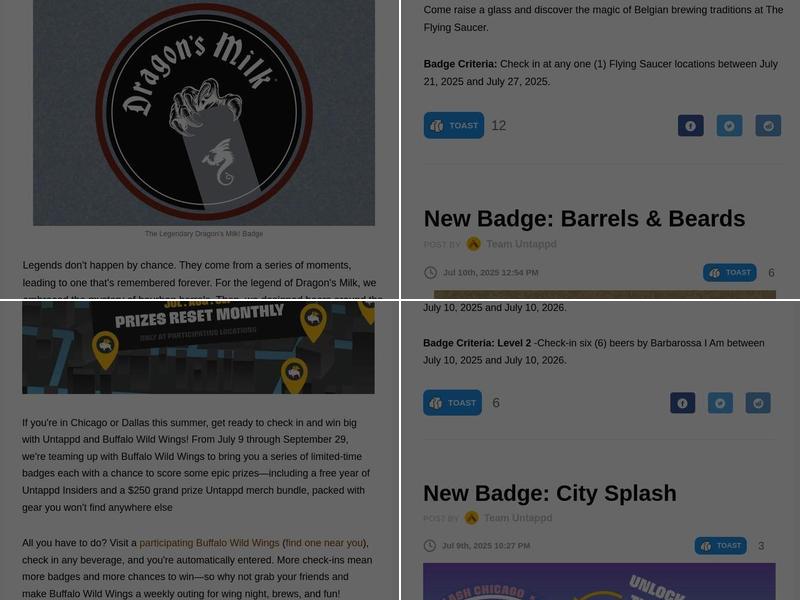Follow the 'find one near you' link
The width and height of the screenshot is (800, 600).
[324, 543]
